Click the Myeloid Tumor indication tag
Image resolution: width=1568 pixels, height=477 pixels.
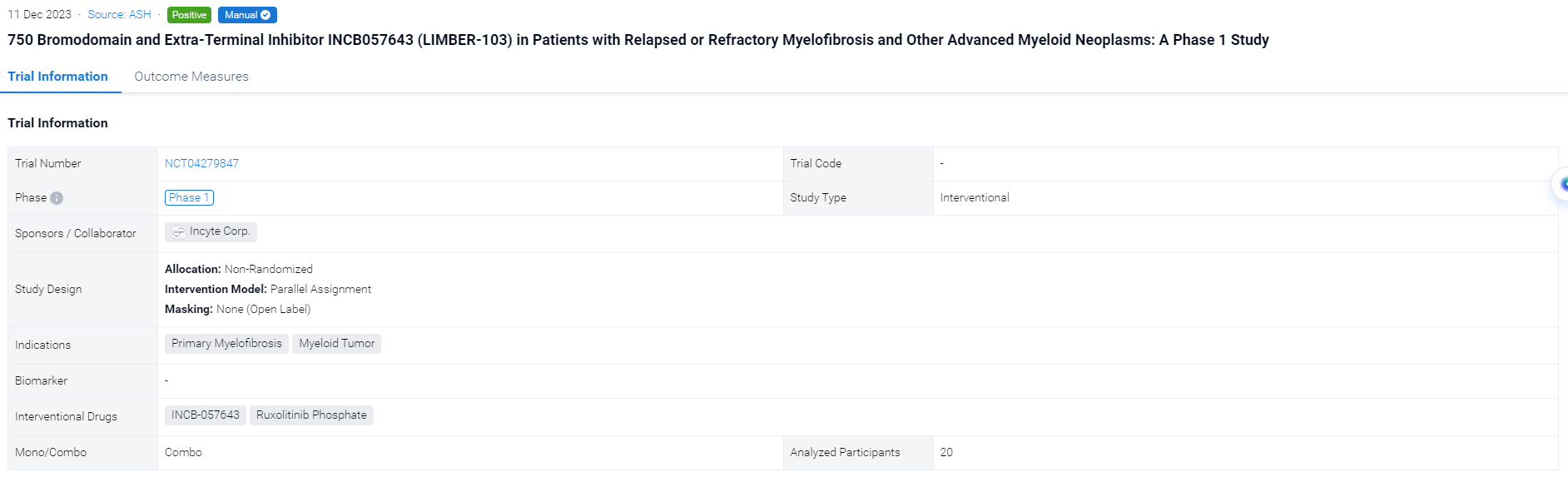click(x=336, y=343)
